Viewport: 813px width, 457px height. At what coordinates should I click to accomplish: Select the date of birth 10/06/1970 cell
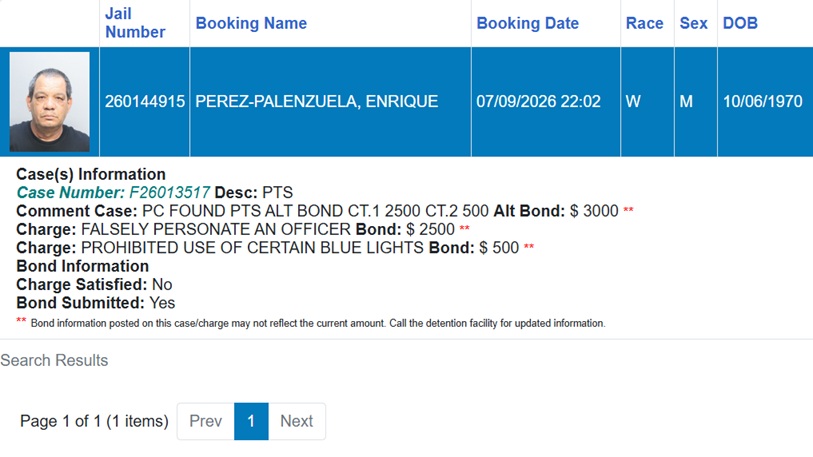765,101
